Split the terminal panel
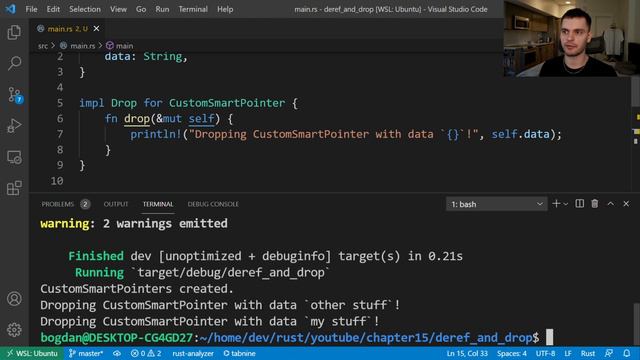The width and height of the screenshot is (640, 360). (580, 204)
